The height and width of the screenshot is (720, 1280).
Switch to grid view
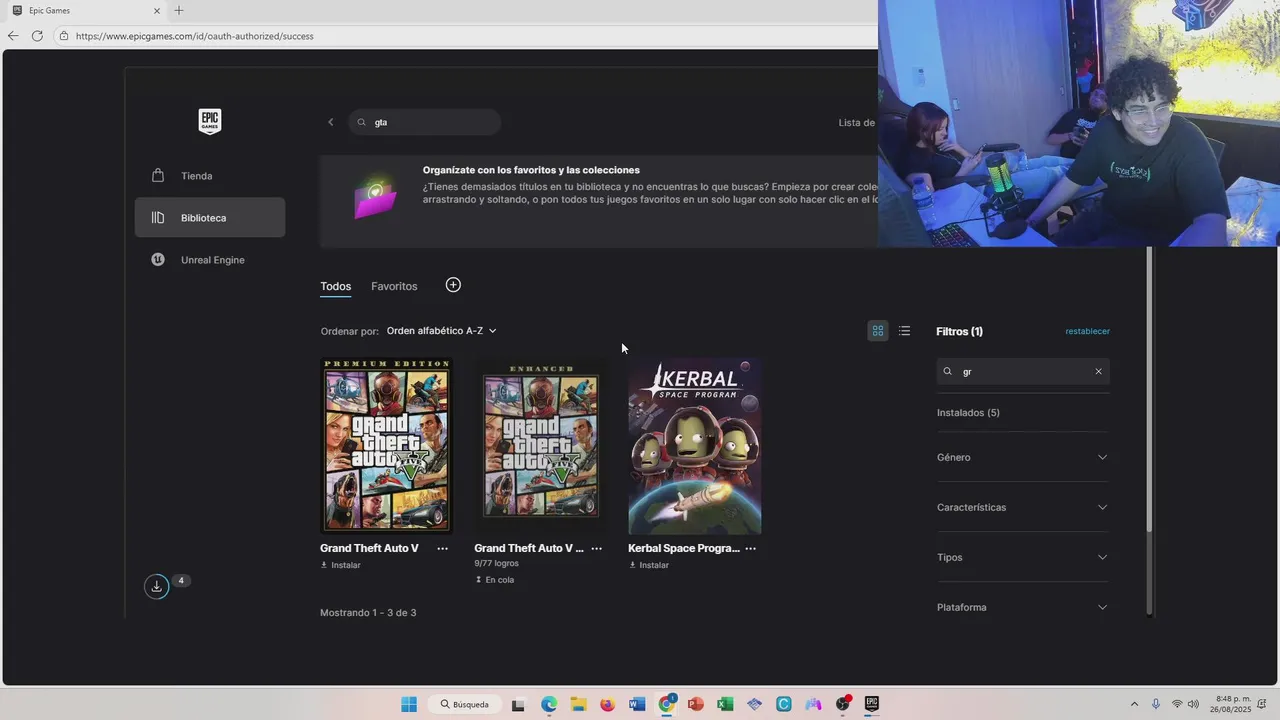click(878, 331)
